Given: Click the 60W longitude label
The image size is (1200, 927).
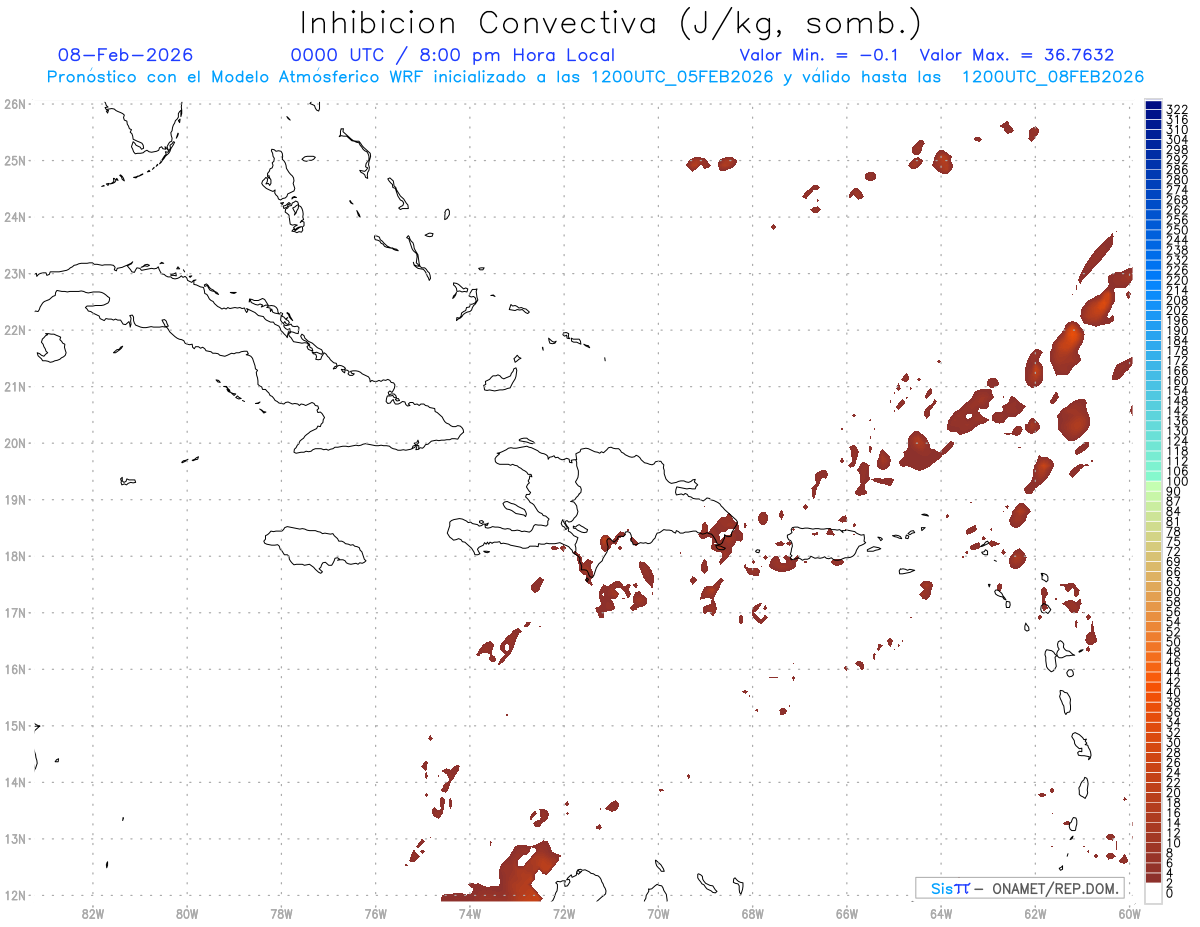Looking at the screenshot, I should (x=1130, y=913).
